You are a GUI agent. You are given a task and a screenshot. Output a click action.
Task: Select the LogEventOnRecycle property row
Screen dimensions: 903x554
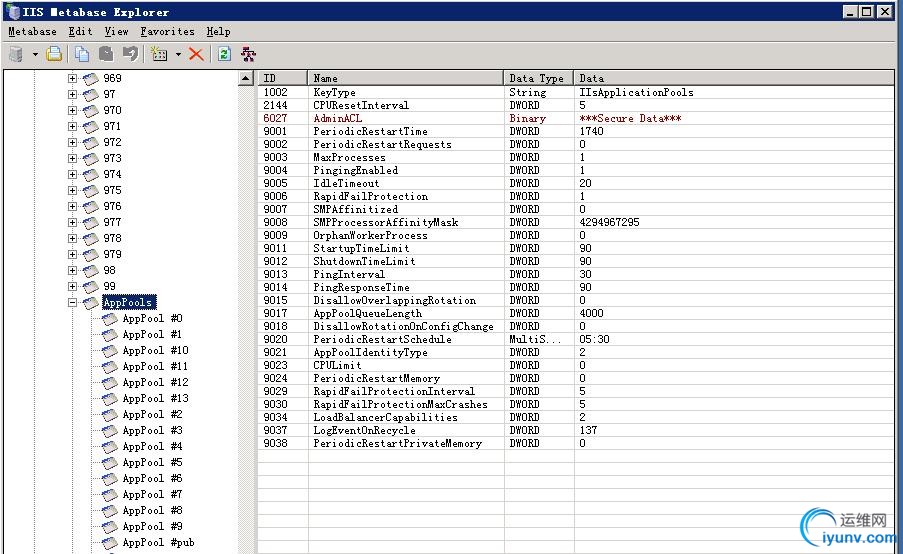[x=576, y=430]
